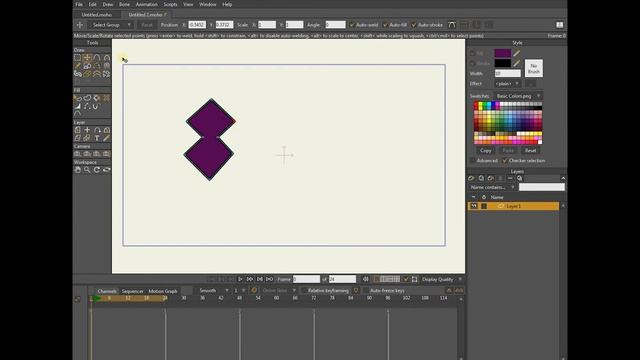Toggle the Auto-stroke checkbox
The width and height of the screenshot is (640, 360).
click(414, 25)
